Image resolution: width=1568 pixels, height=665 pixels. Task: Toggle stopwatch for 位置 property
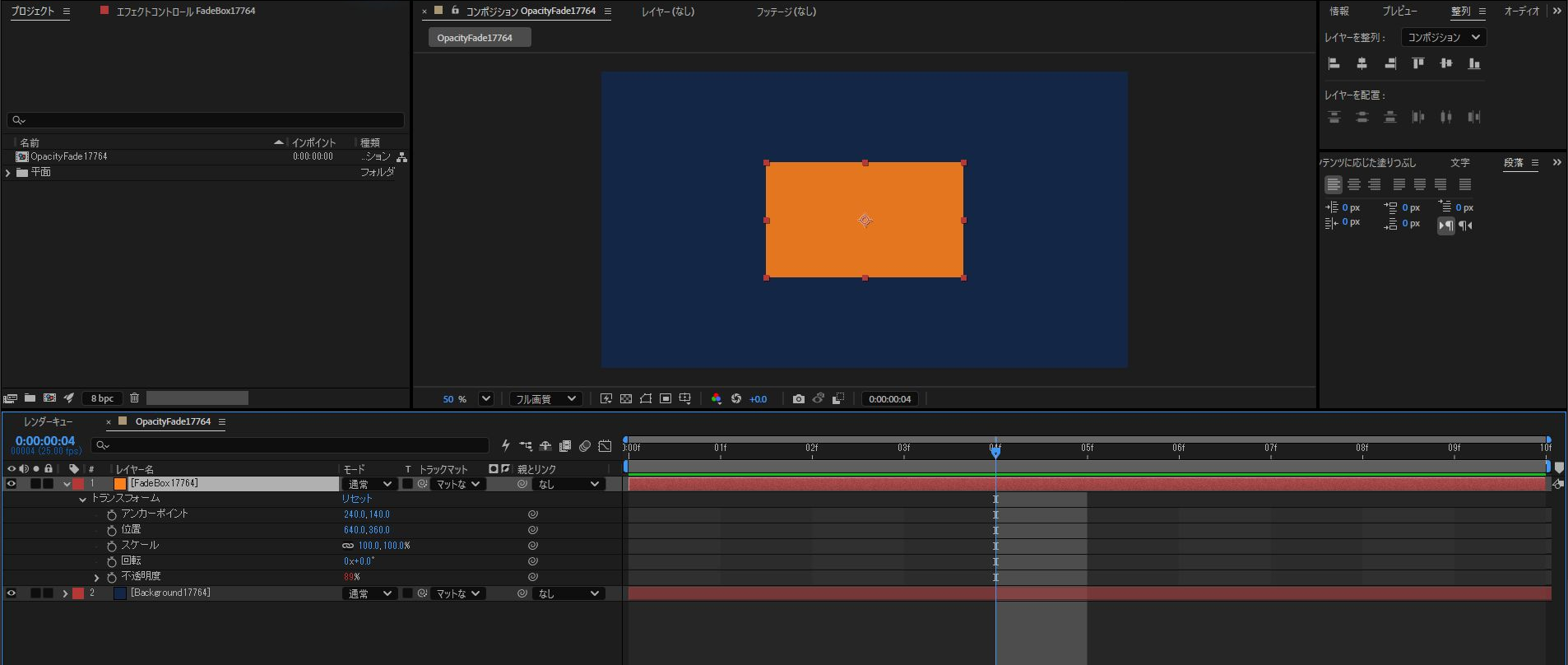pyautogui.click(x=112, y=531)
